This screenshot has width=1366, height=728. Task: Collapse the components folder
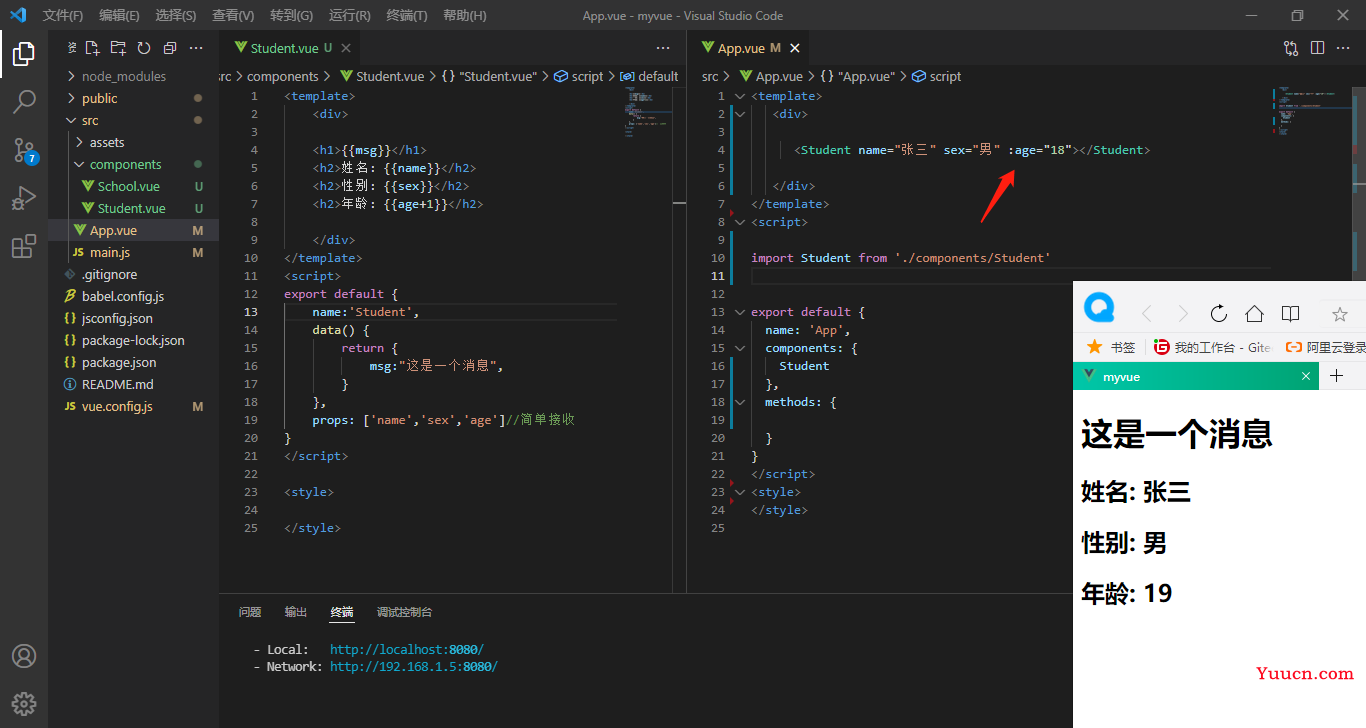click(79, 164)
